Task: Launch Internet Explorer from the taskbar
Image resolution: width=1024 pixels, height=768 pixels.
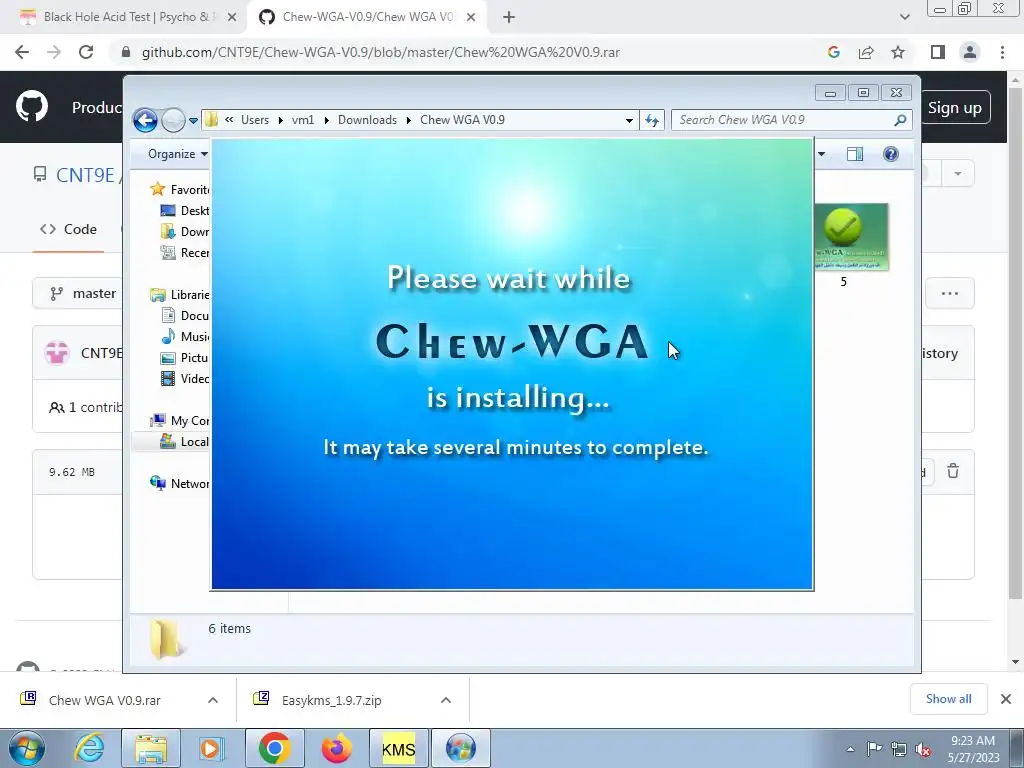Action: tap(89, 748)
